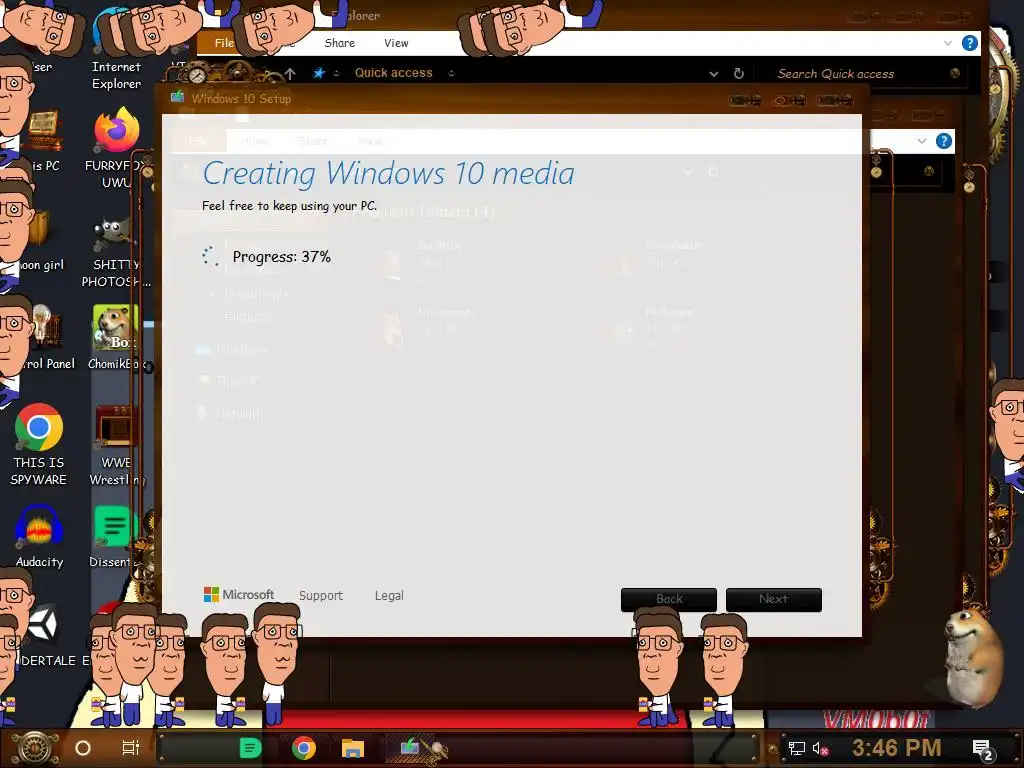The width and height of the screenshot is (1024, 768).
Task: Open Chrome from the taskbar
Action: tap(304, 748)
